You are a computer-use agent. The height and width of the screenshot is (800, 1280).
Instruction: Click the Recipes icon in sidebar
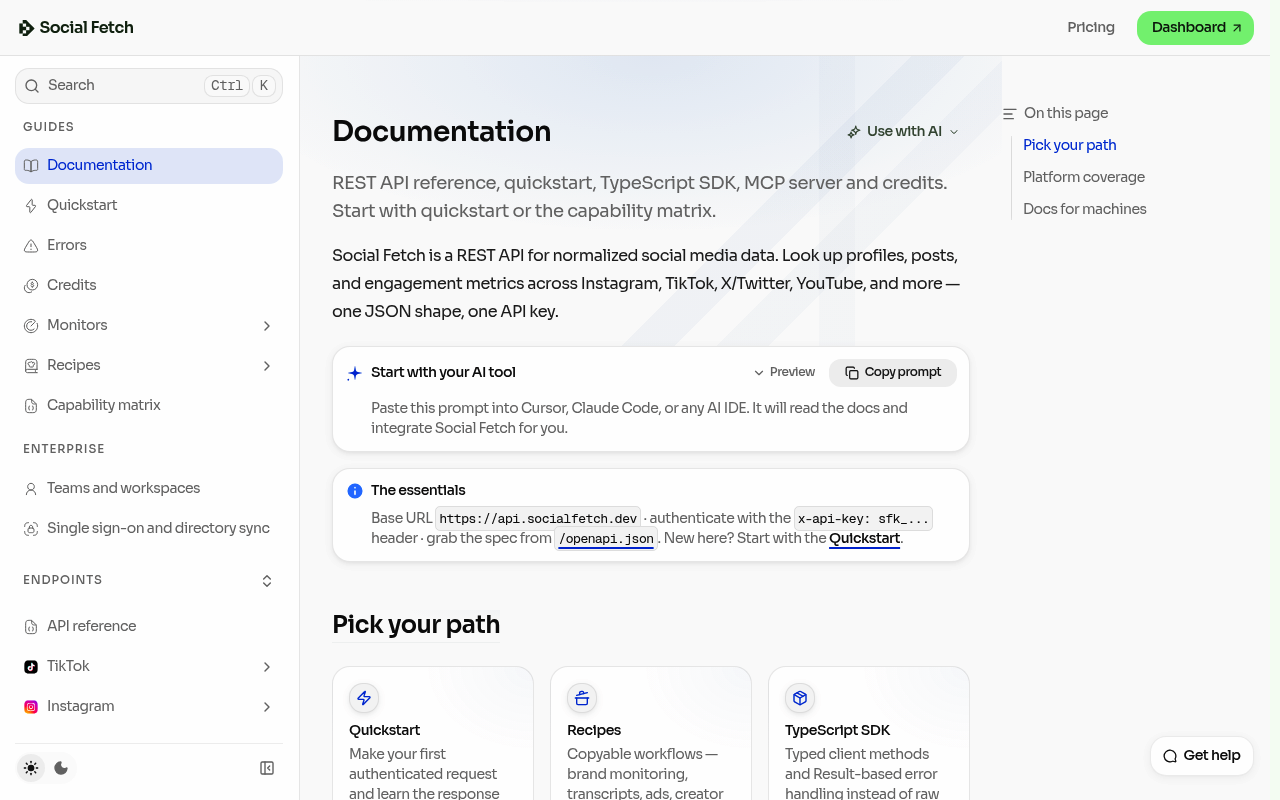[31, 366]
